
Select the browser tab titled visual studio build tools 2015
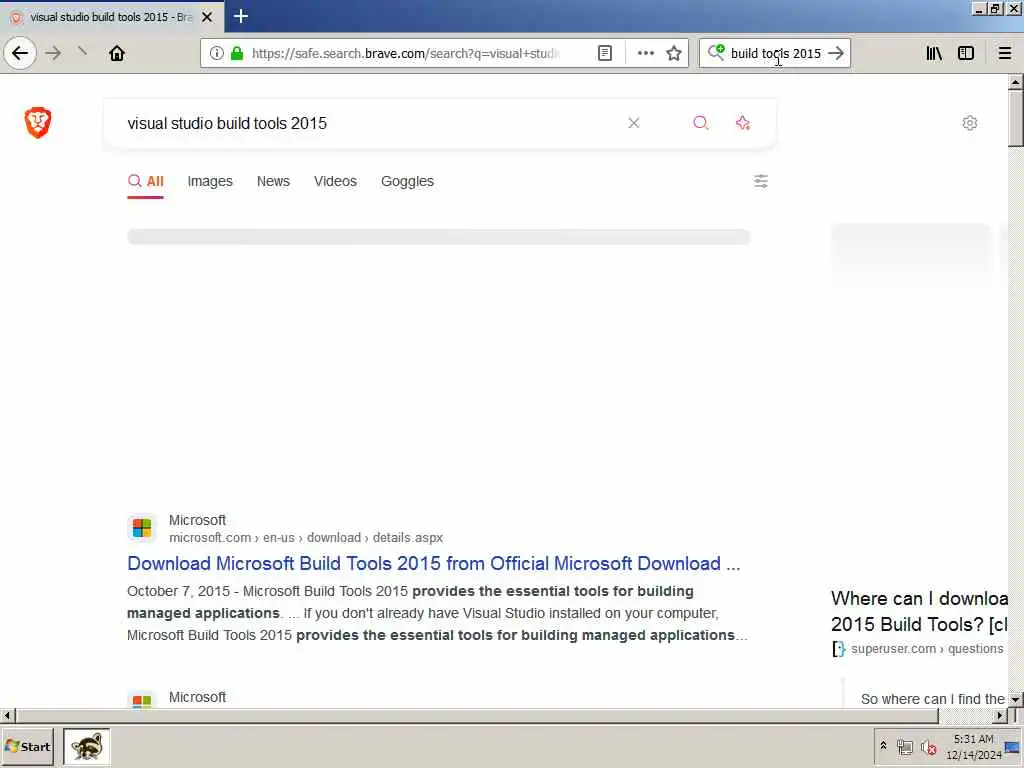[111, 17]
